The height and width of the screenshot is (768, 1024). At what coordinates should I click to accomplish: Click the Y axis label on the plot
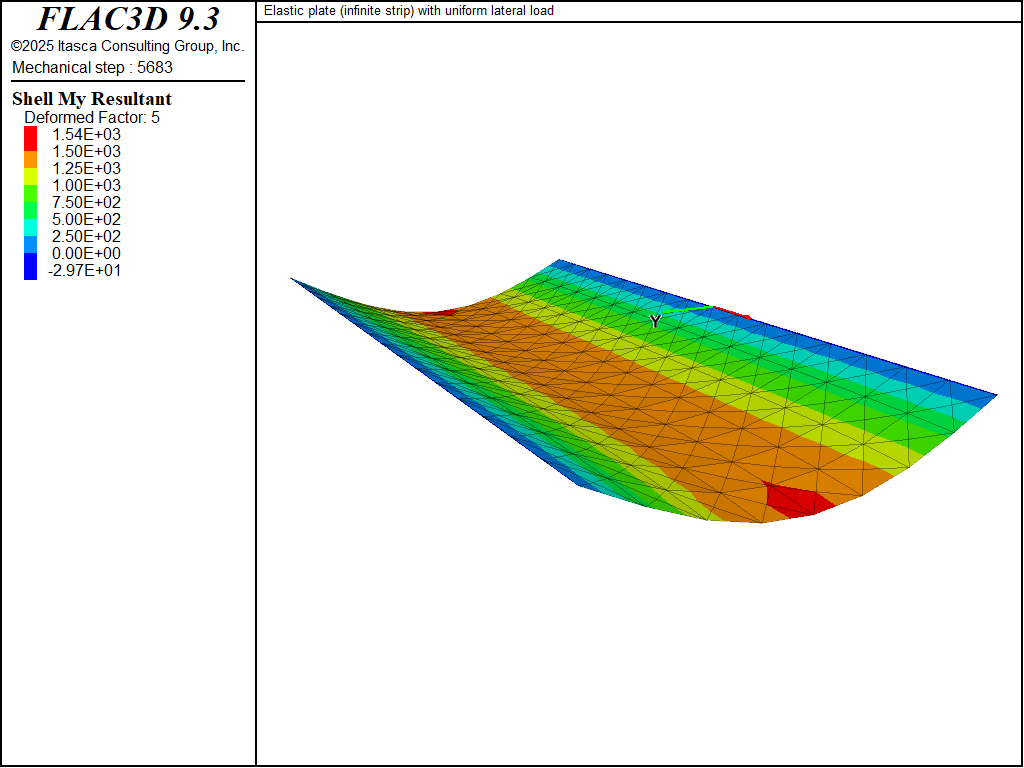coord(655,321)
